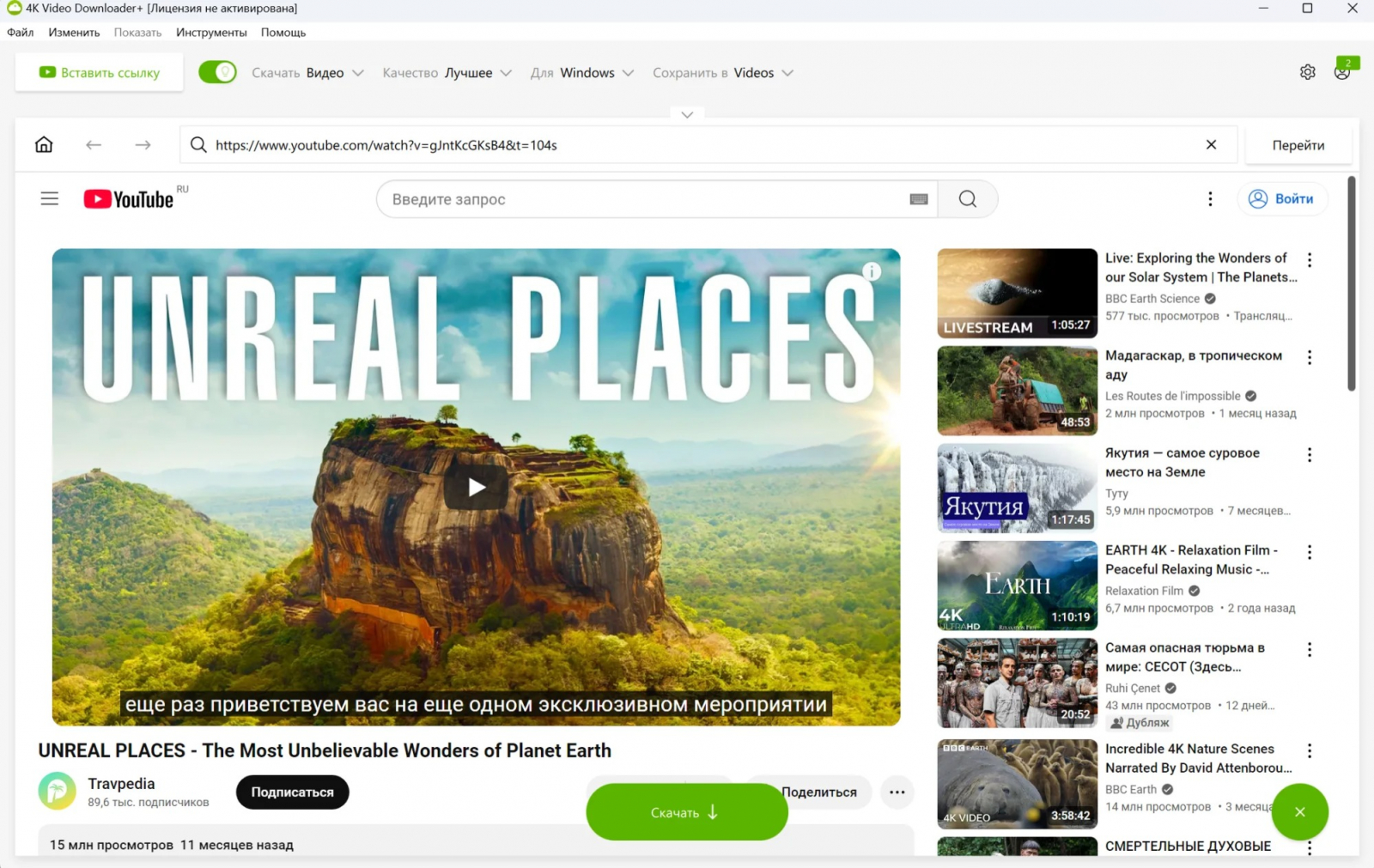The width and height of the screenshot is (1374, 868).
Task: Go to browser home page icon
Action: [44, 145]
